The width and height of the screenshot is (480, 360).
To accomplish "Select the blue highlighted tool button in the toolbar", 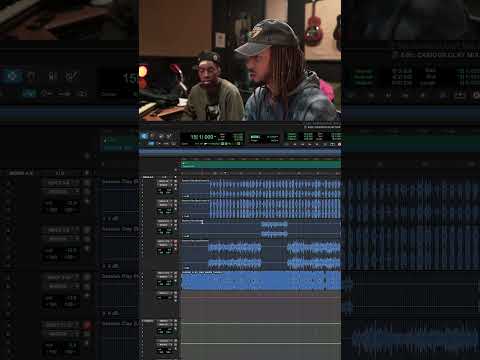I will click(144, 136).
